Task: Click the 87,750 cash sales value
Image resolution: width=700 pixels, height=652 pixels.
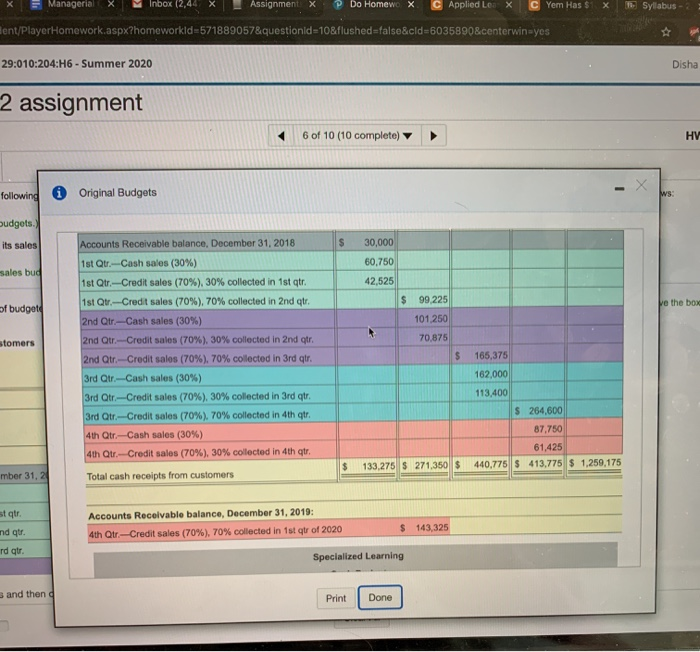Action: (x=548, y=429)
